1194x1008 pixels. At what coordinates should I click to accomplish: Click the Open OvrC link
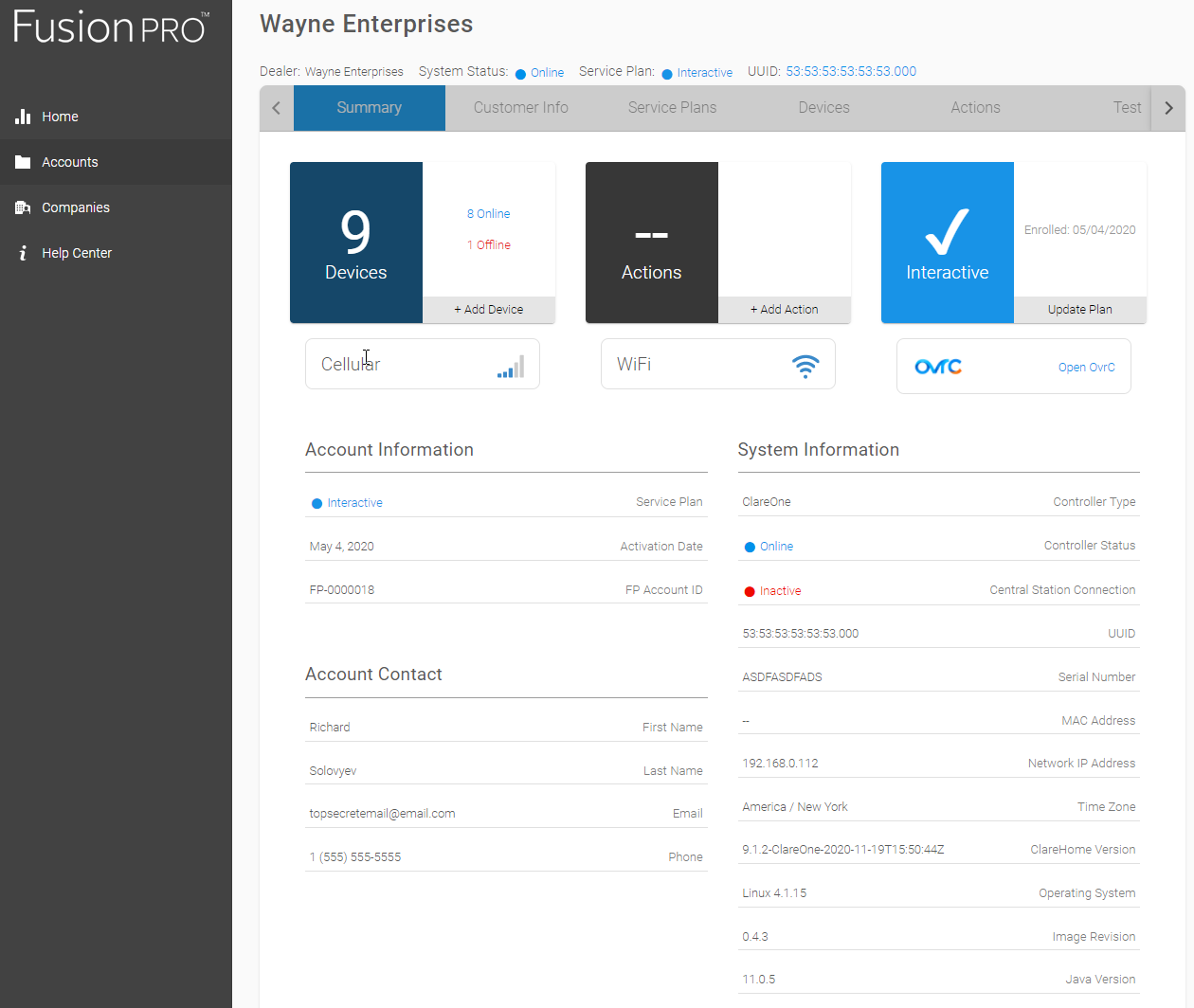click(x=1087, y=368)
